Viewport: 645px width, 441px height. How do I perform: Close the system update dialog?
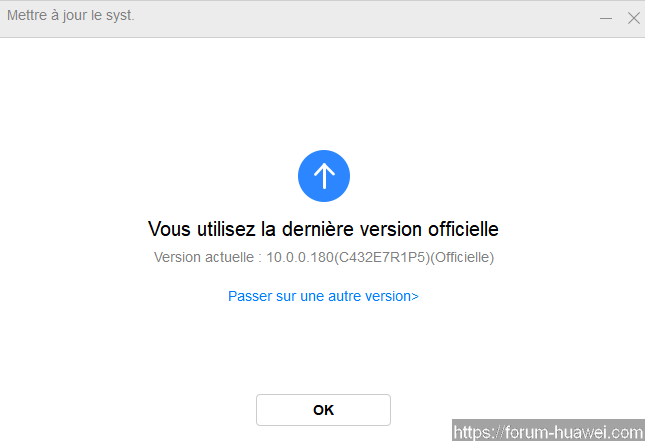[x=633, y=18]
